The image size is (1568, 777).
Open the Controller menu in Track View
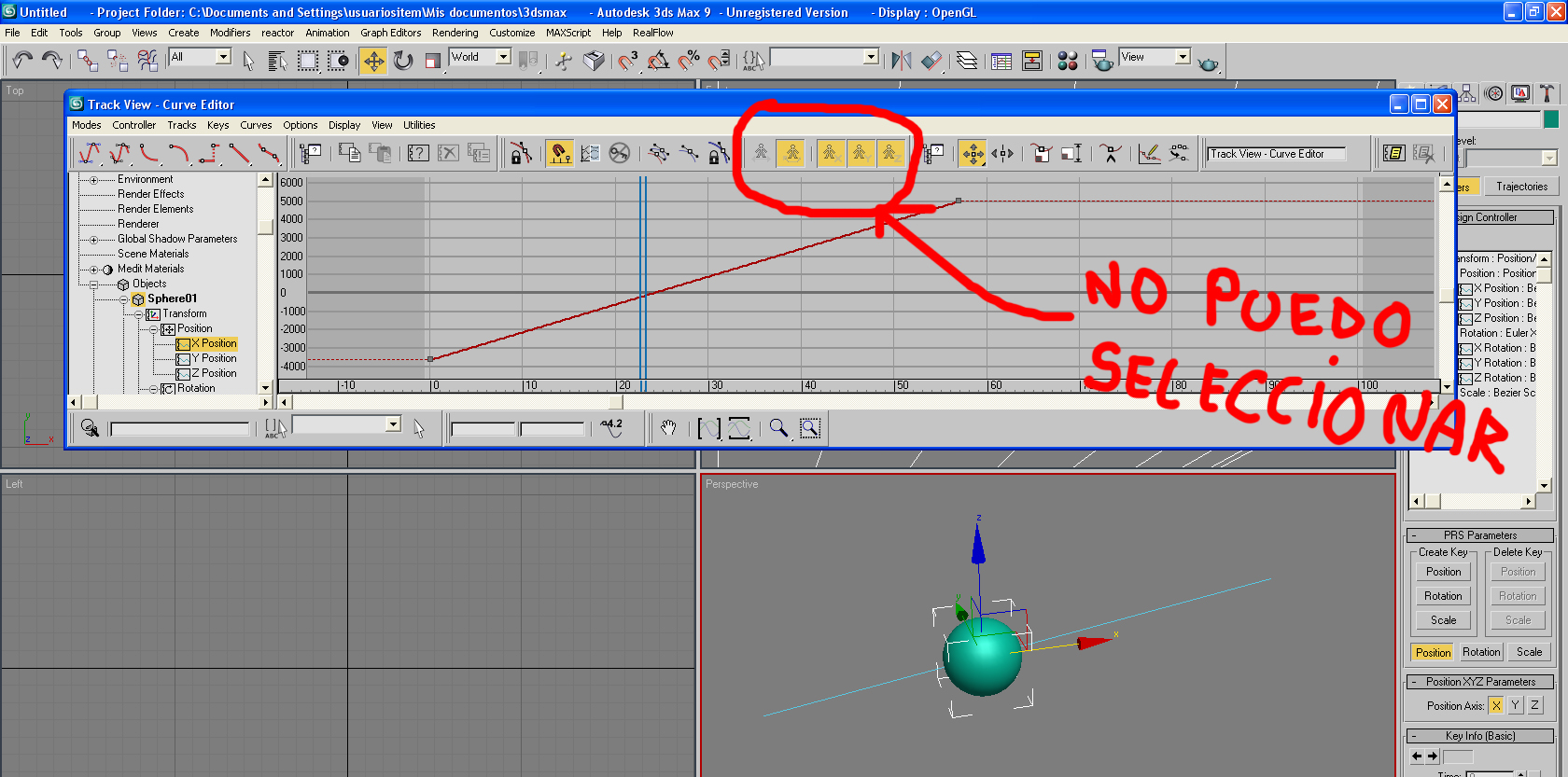(x=134, y=125)
